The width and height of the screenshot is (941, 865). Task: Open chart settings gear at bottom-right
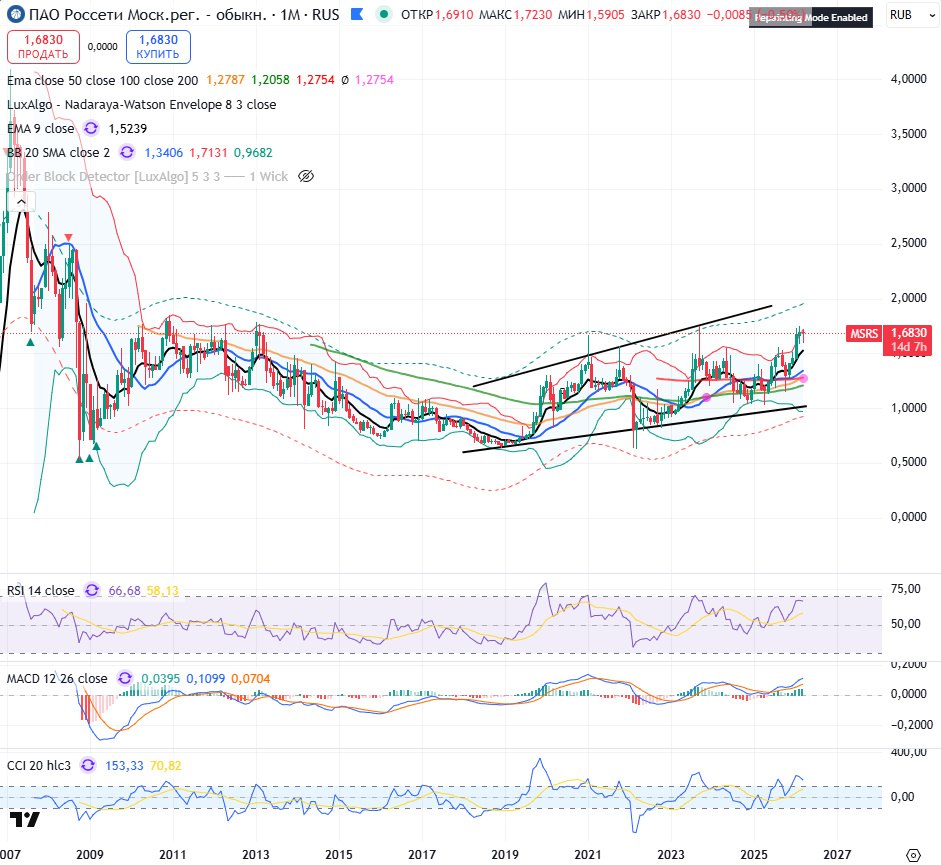911,855
